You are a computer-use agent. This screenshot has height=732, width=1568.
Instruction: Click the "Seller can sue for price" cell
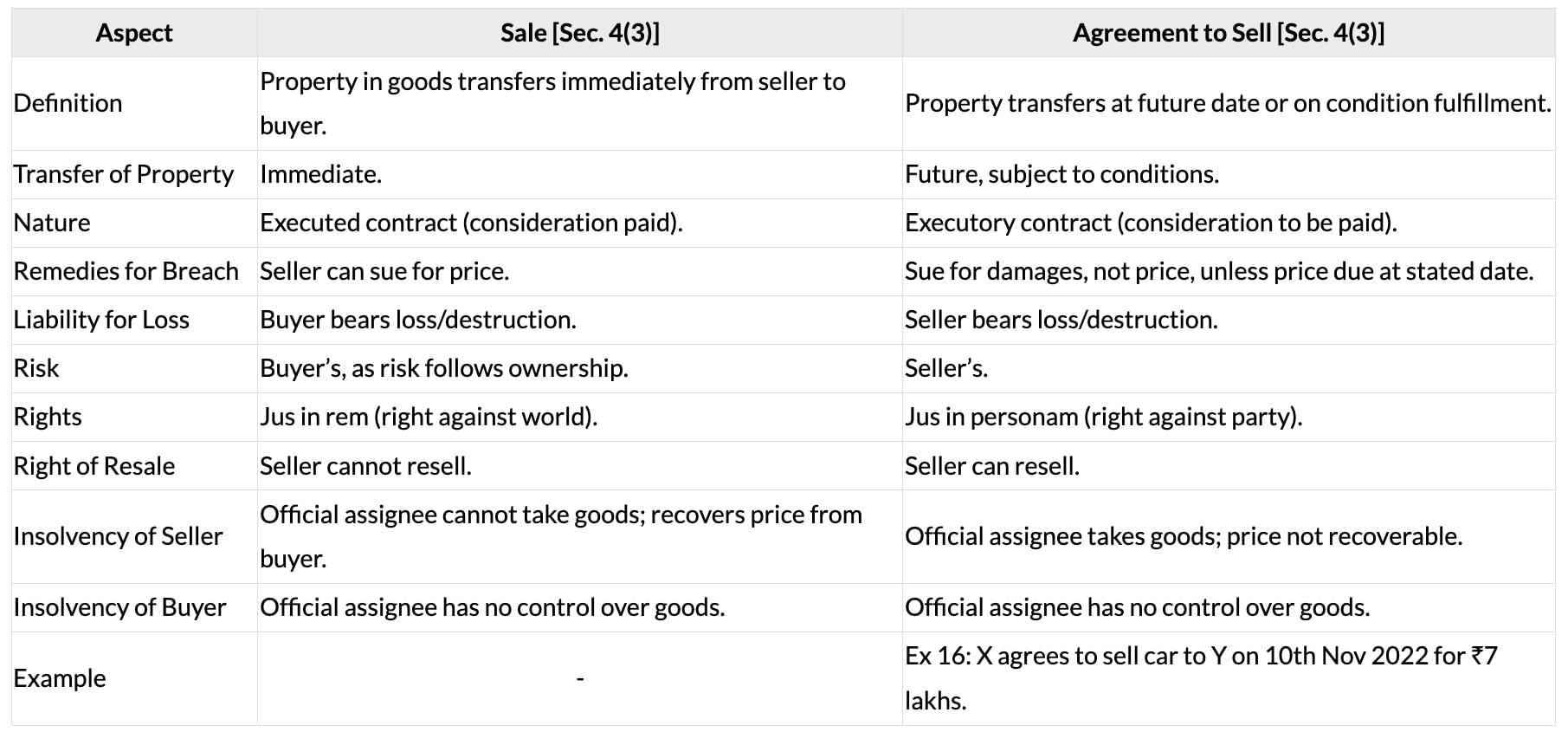point(384,271)
